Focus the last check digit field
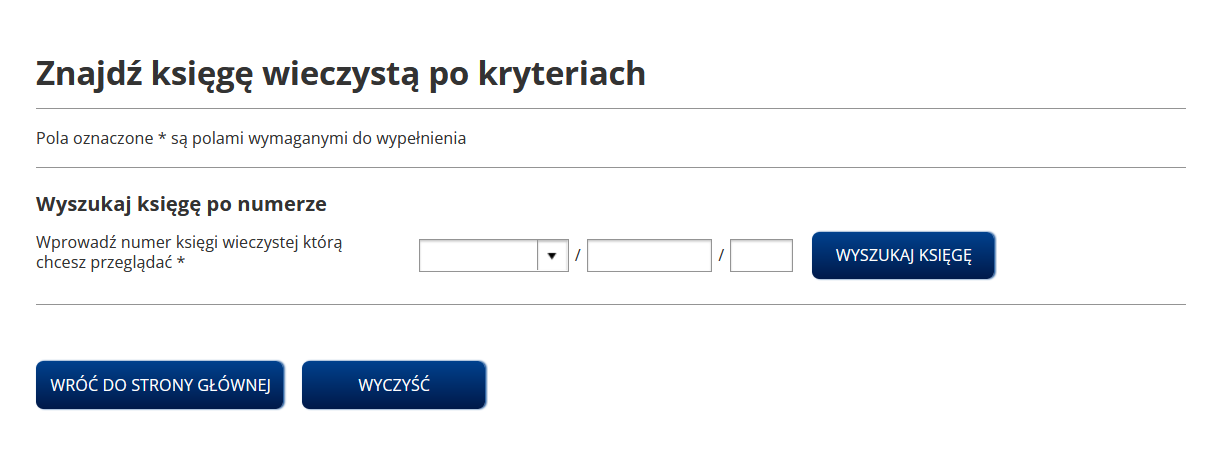This screenshot has width=1221, height=463. tap(761, 256)
